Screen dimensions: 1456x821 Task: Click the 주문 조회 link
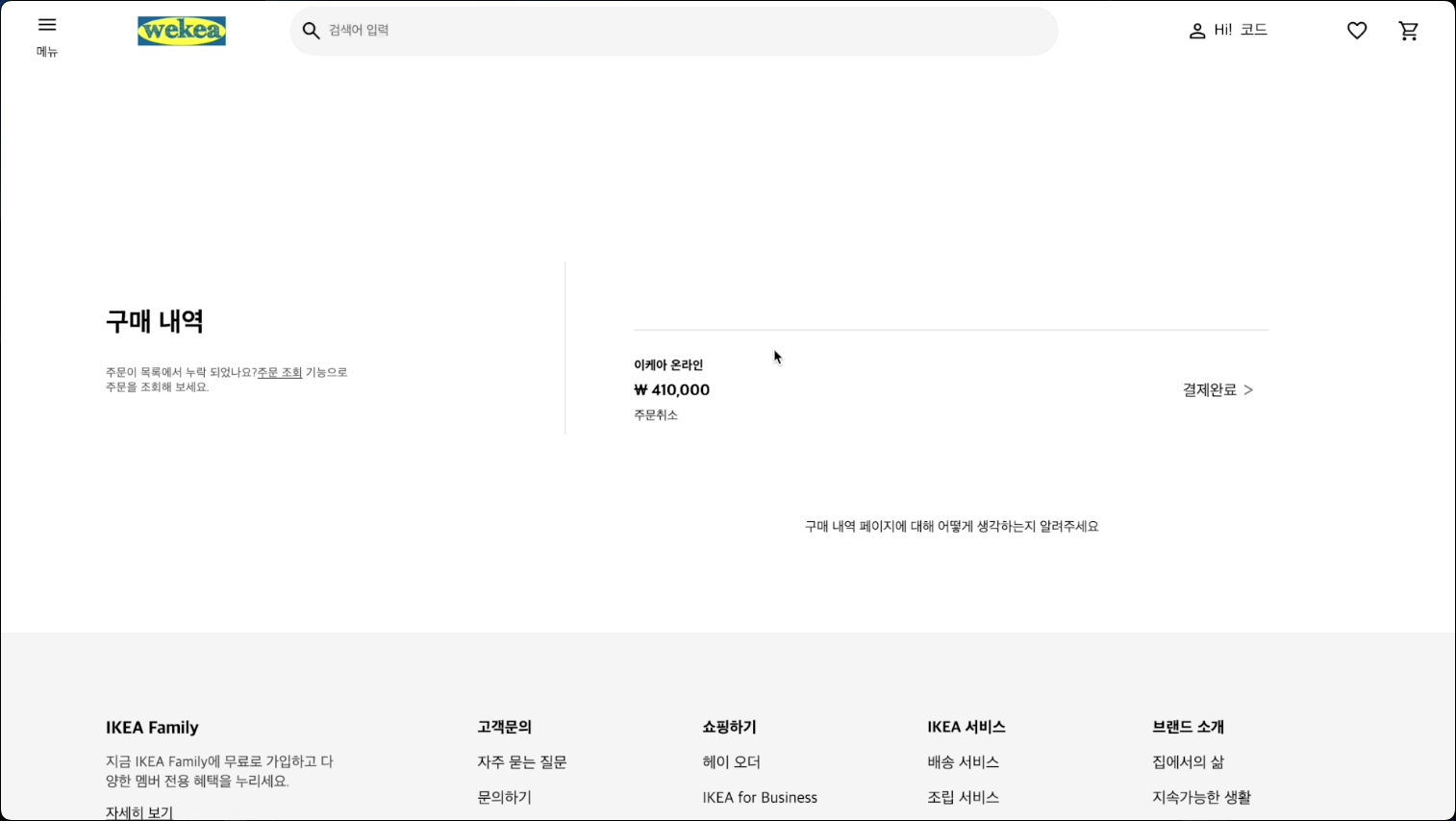pyautogui.click(x=279, y=372)
